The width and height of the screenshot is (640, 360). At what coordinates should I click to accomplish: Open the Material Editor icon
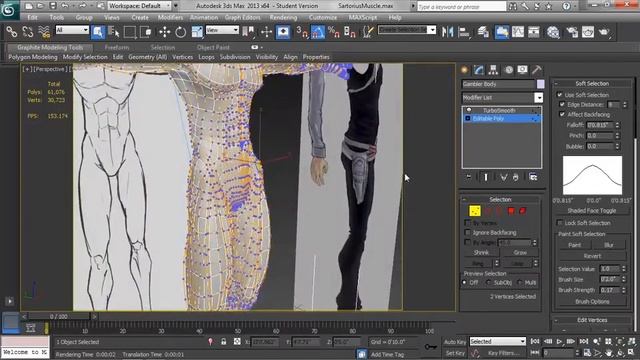(553, 32)
